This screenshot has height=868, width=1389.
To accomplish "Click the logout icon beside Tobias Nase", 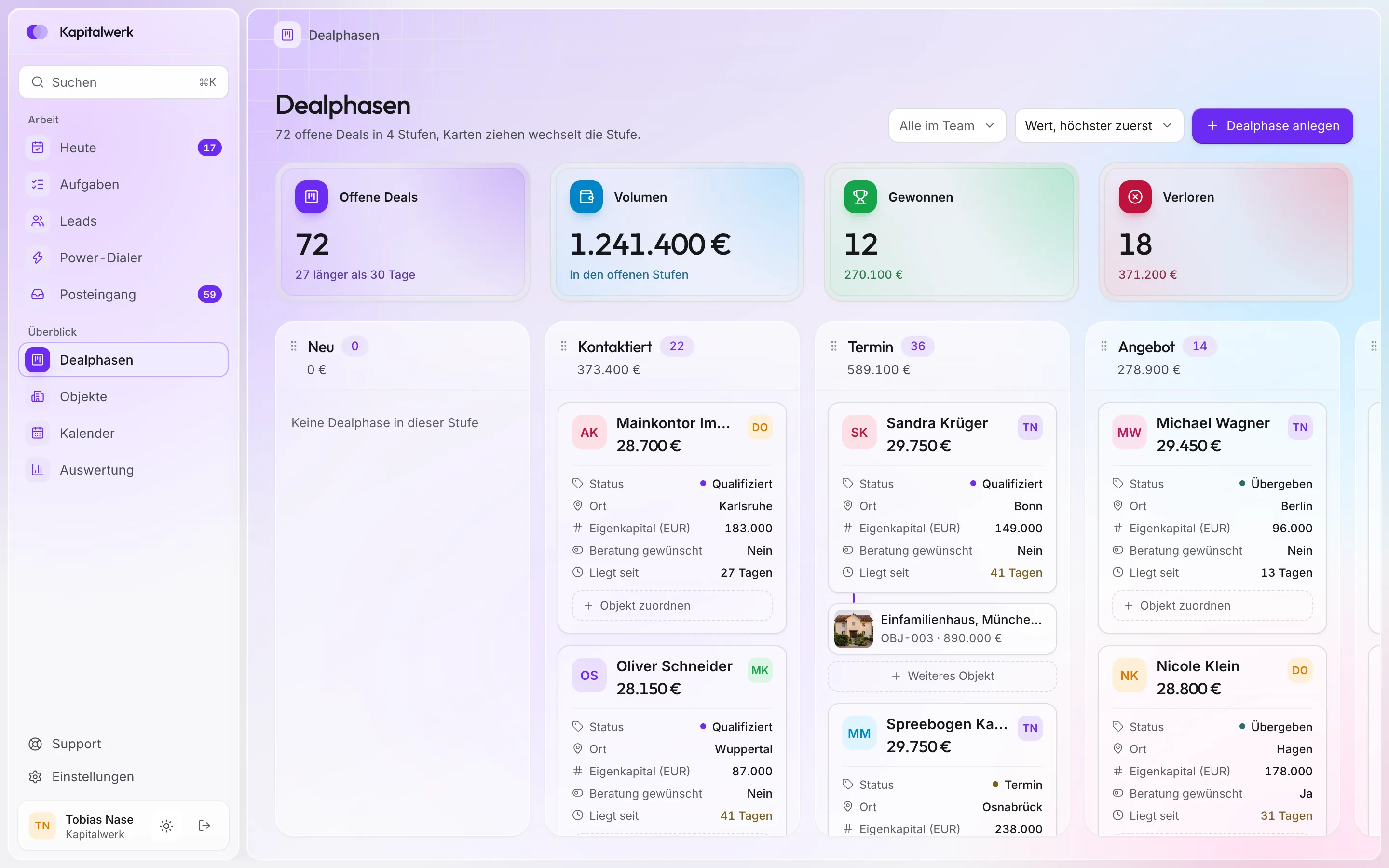I will [x=204, y=826].
